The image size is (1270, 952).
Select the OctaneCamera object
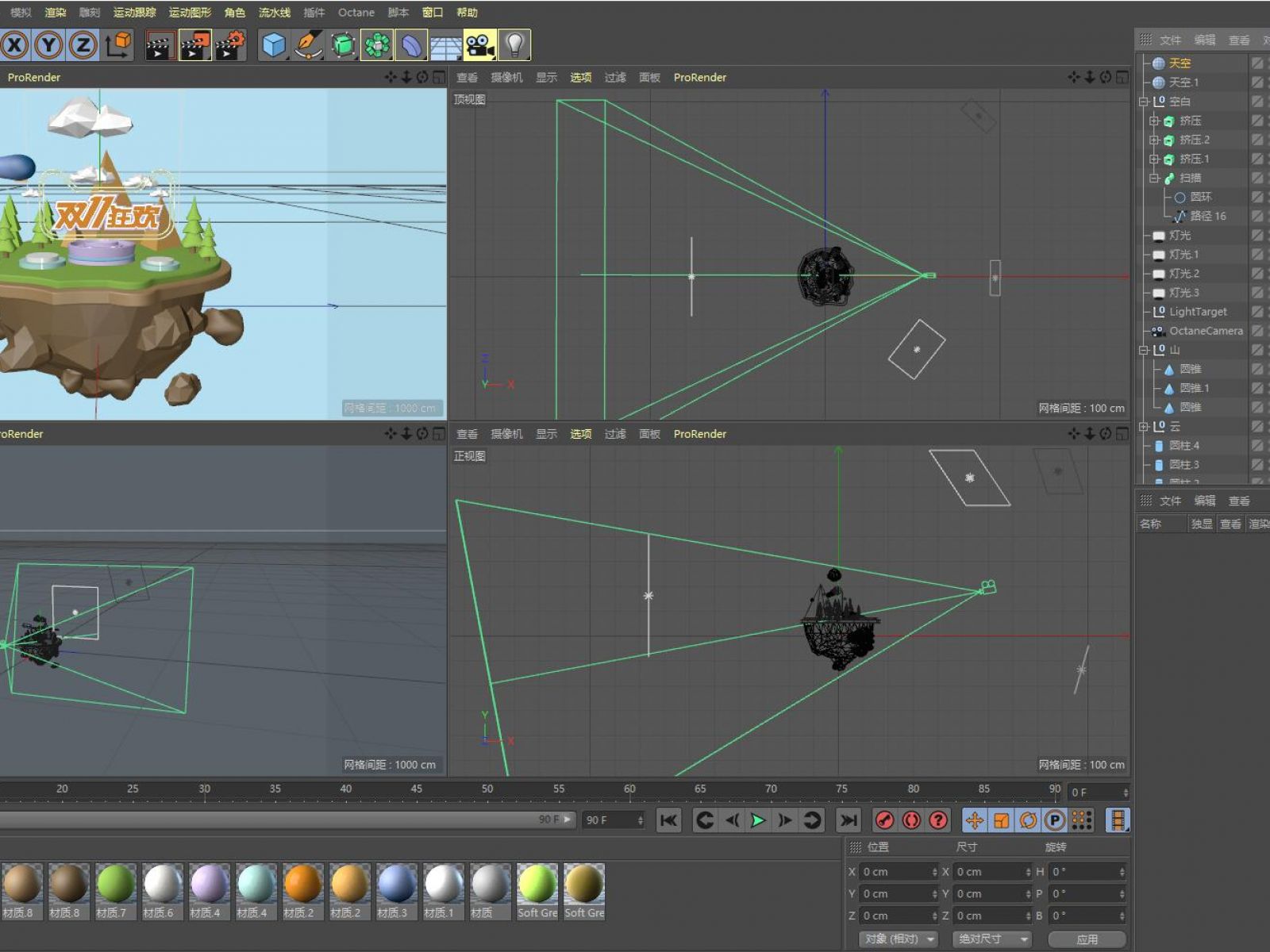1206,331
